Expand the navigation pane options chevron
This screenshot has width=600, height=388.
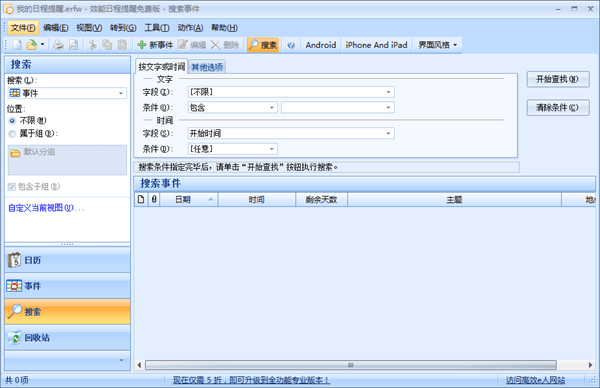[x=122, y=360]
